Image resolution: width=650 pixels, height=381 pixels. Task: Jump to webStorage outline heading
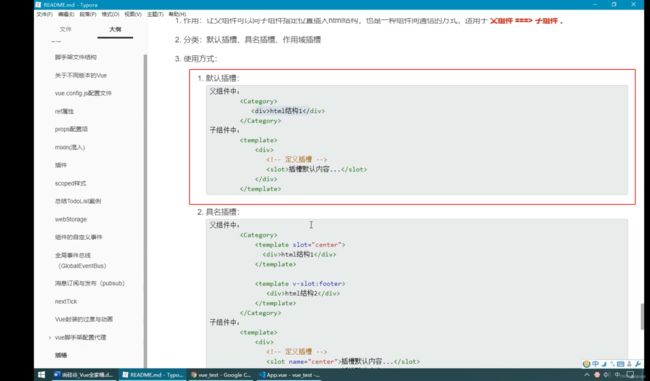coord(71,219)
